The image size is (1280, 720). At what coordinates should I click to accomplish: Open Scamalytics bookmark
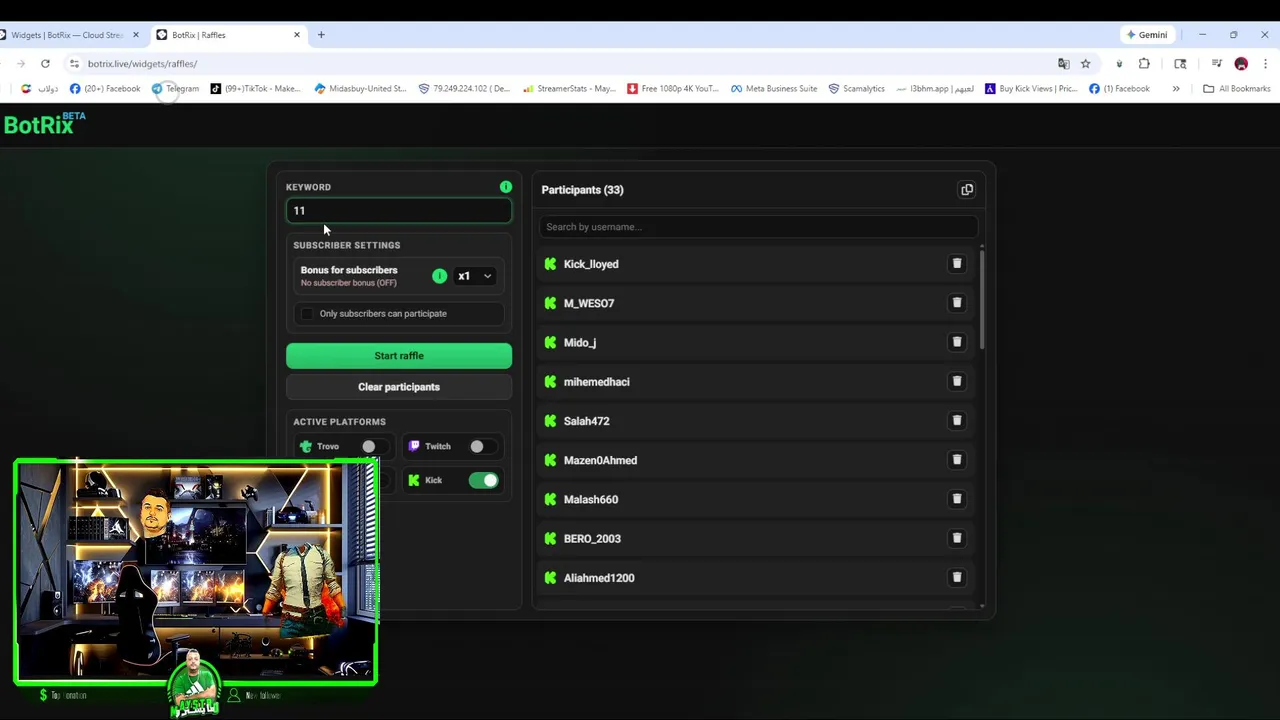[x=856, y=89]
